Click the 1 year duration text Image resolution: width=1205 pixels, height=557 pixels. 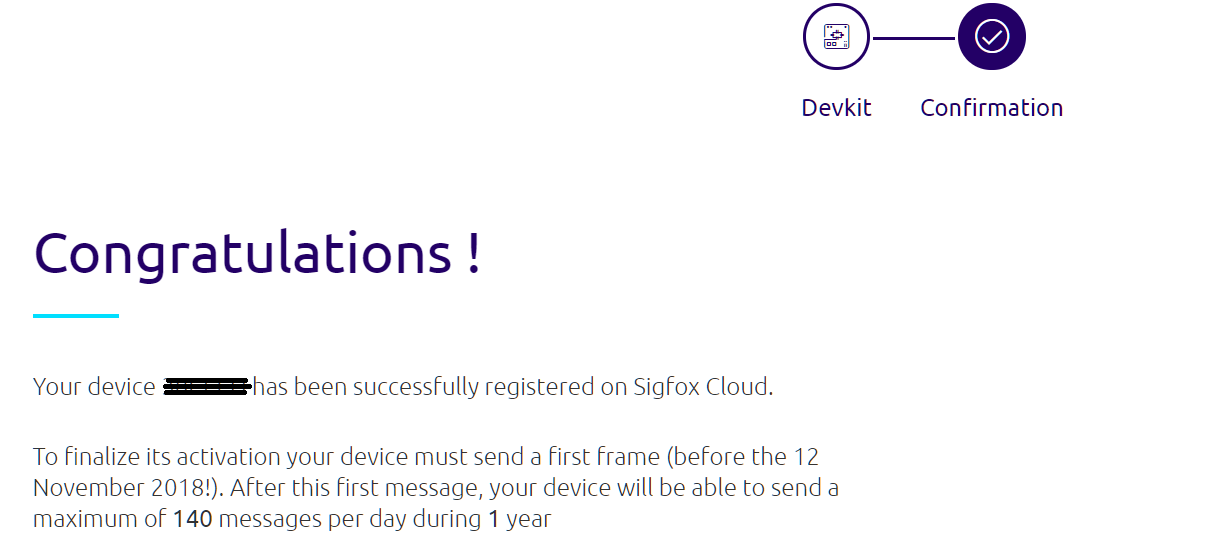(519, 519)
